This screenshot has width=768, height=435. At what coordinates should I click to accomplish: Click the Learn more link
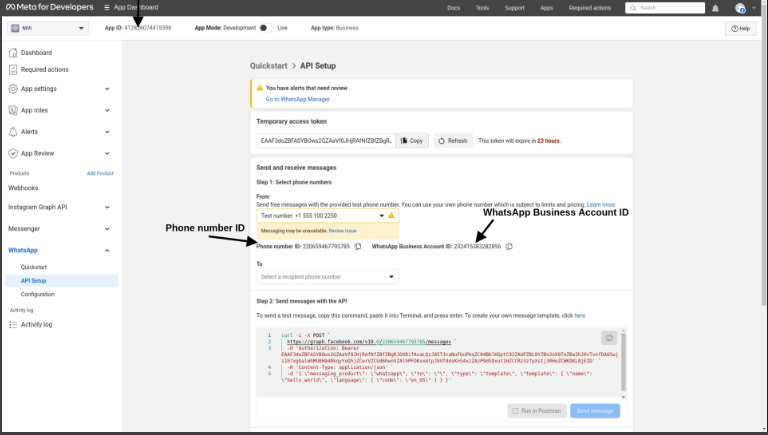click(x=601, y=205)
